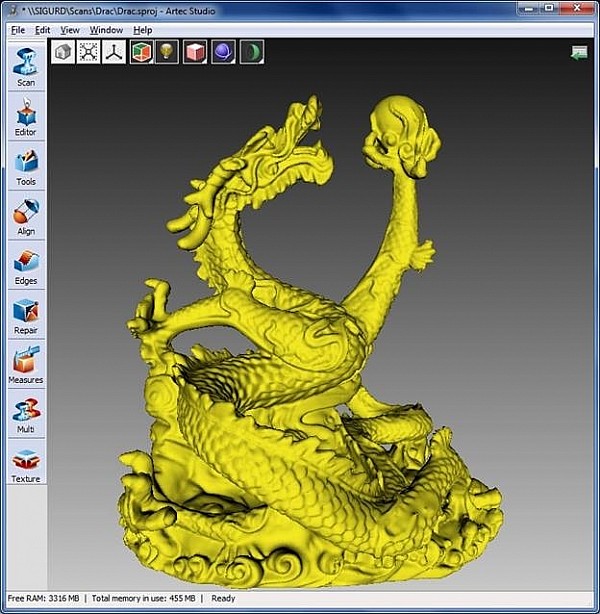Open the Align panel
The width and height of the screenshot is (600, 614).
point(26,216)
